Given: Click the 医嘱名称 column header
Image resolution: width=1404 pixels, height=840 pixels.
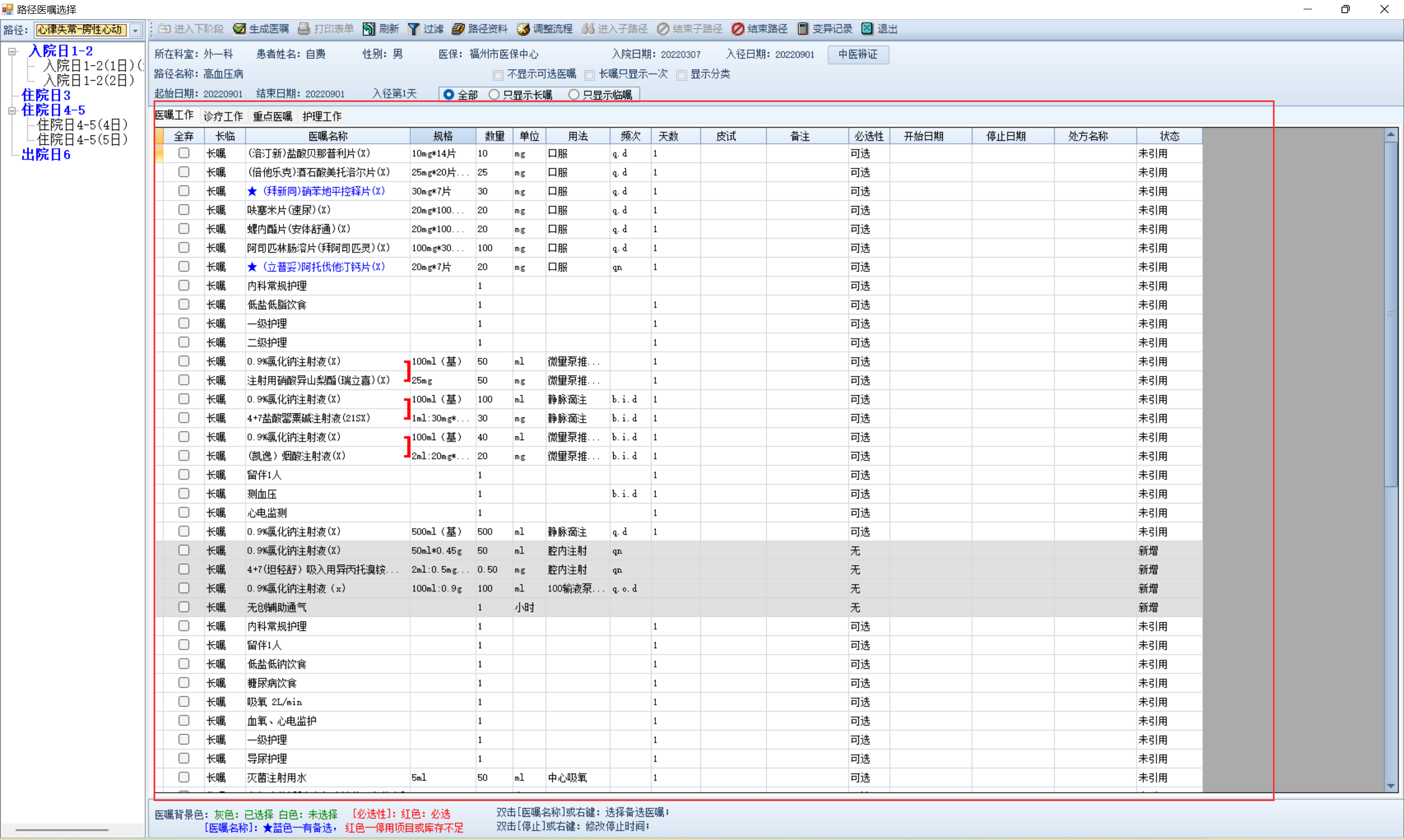Looking at the screenshot, I should click(x=328, y=136).
